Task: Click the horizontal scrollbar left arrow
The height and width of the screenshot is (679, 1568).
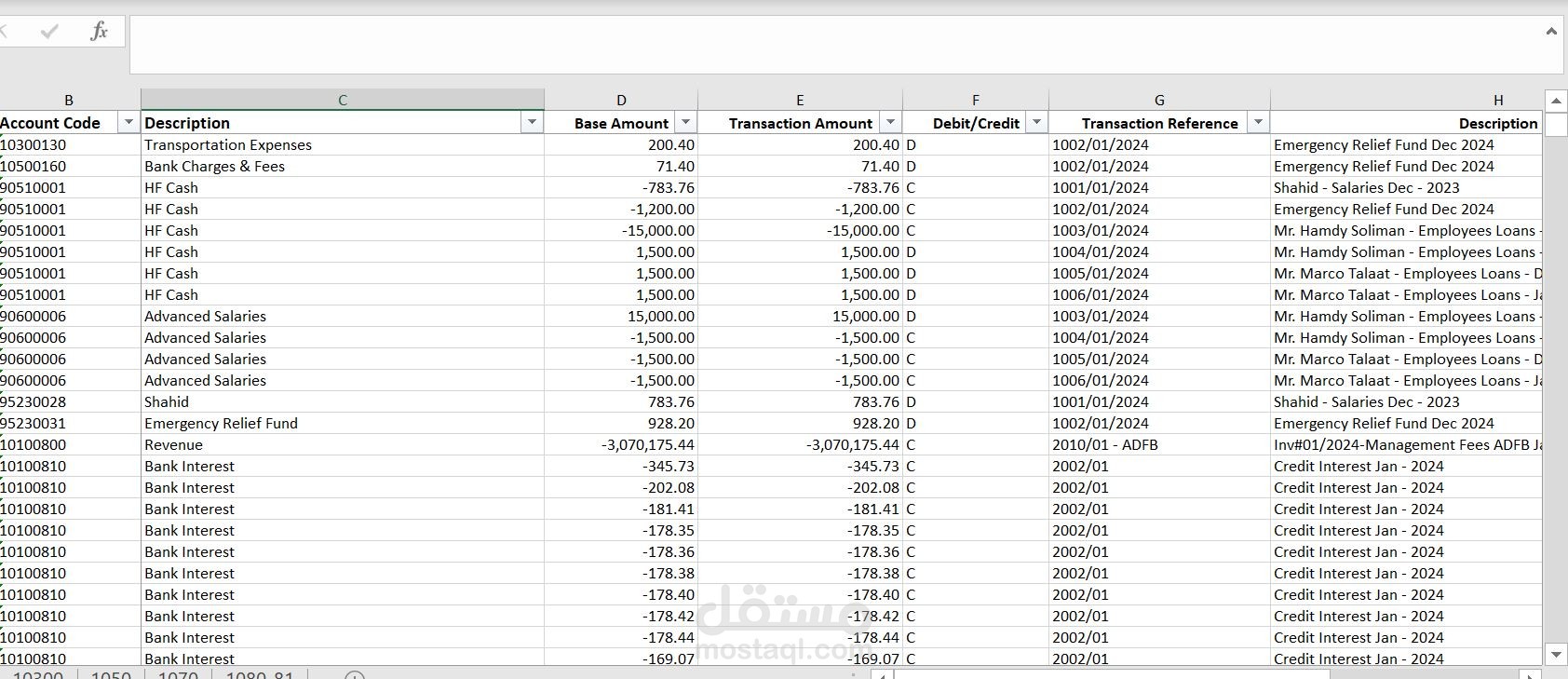Action: (x=884, y=673)
